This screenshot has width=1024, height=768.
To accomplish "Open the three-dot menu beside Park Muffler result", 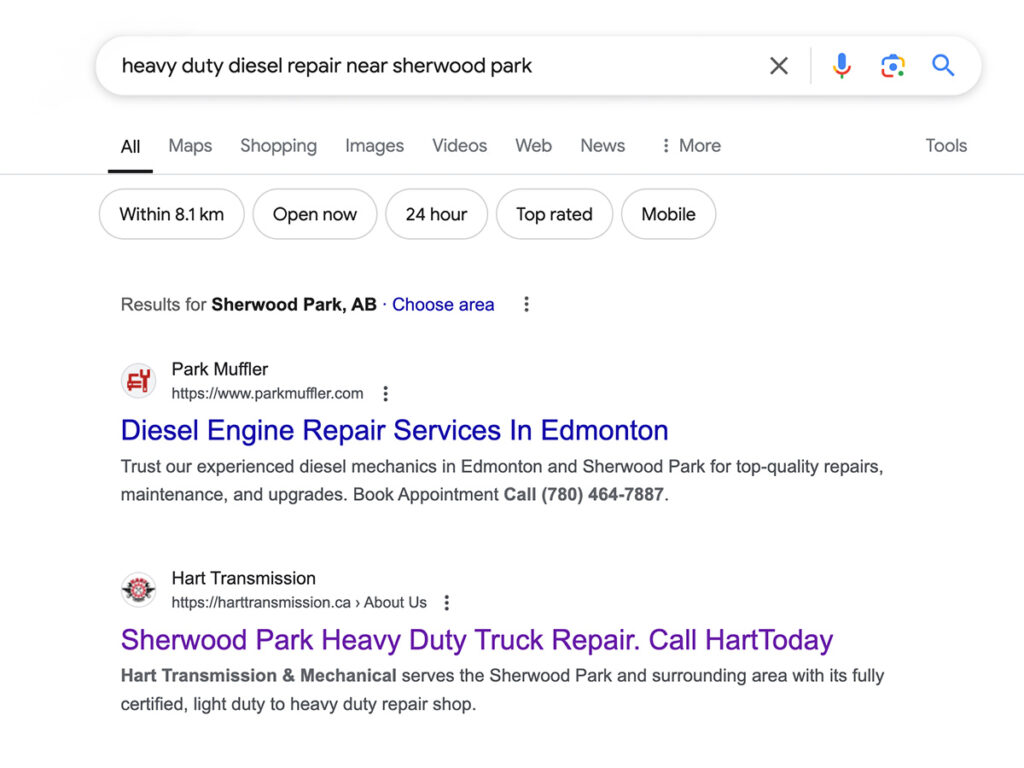I will (385, 394).
